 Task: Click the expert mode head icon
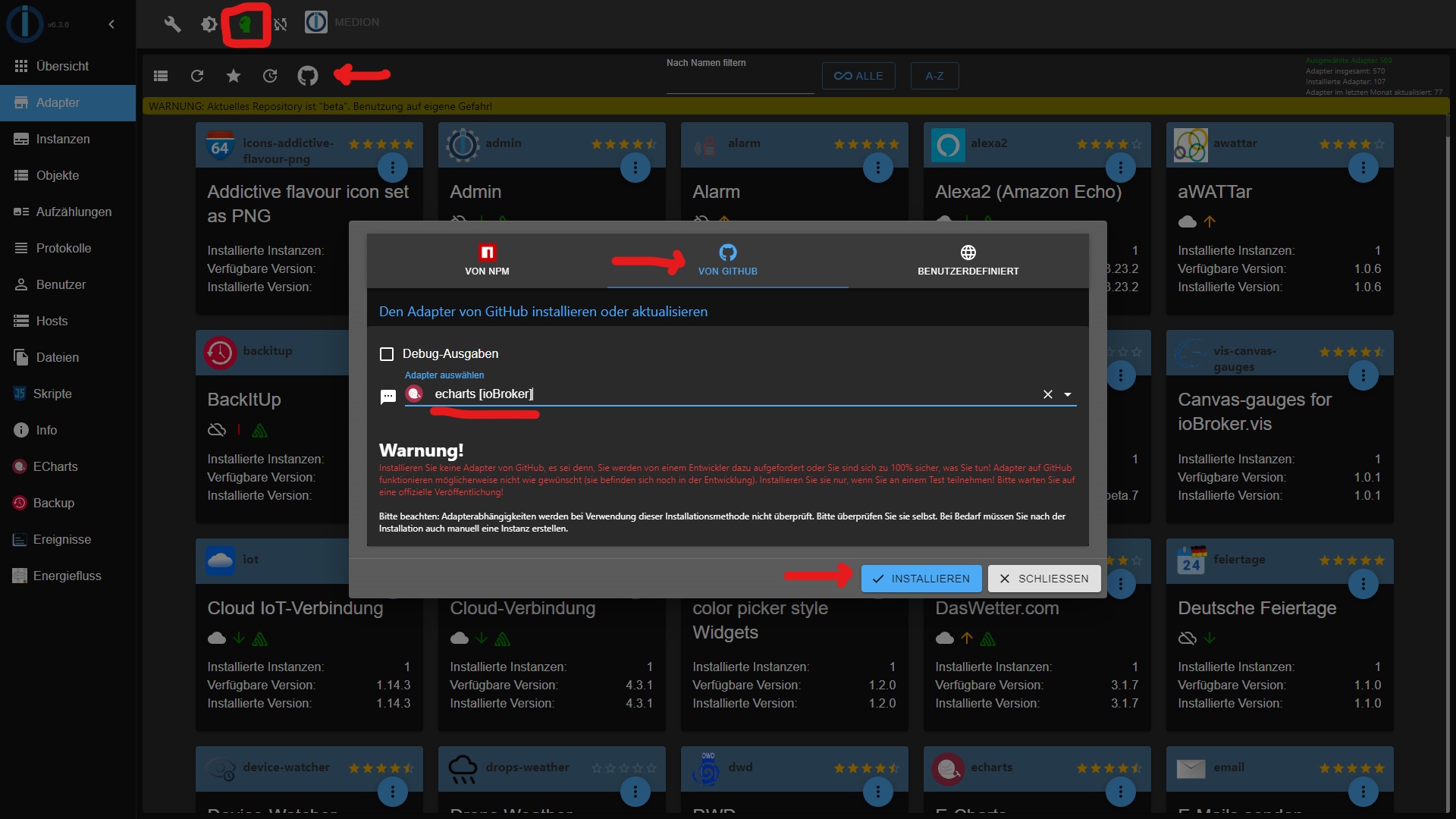pyautogui.click(x=245, y=24)
